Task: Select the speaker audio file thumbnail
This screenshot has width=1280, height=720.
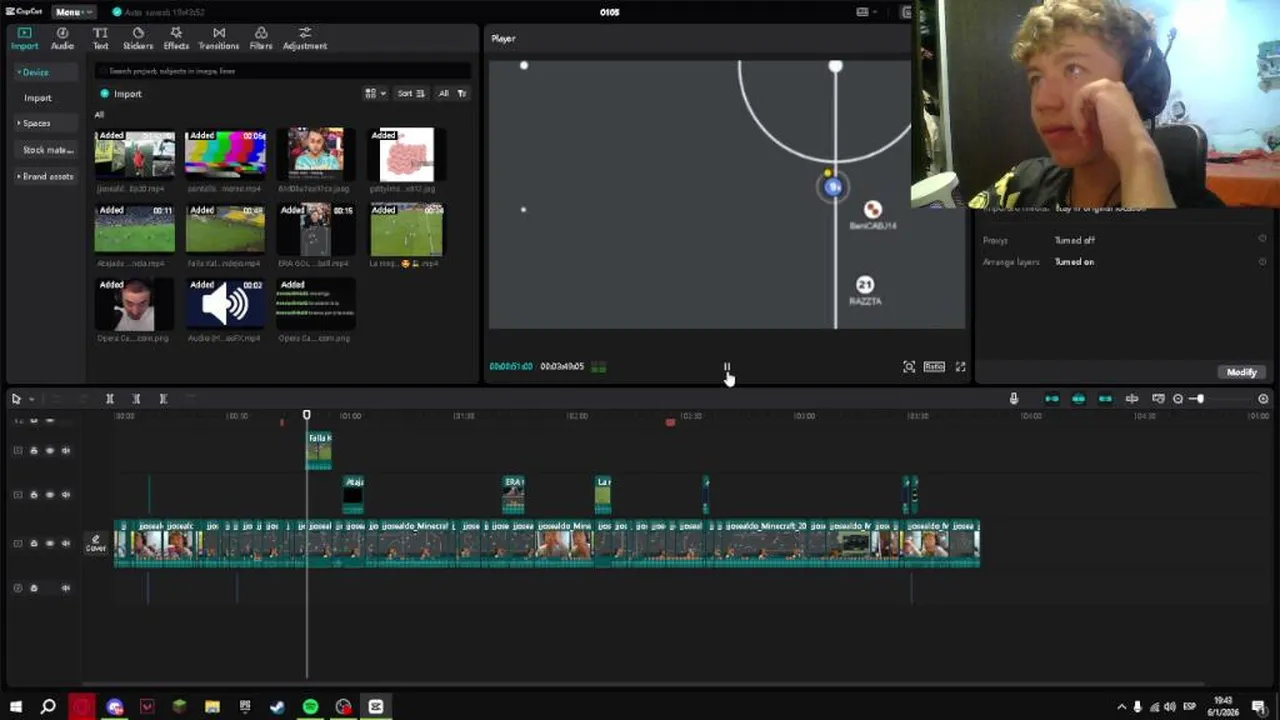Action: click(225, 303)
